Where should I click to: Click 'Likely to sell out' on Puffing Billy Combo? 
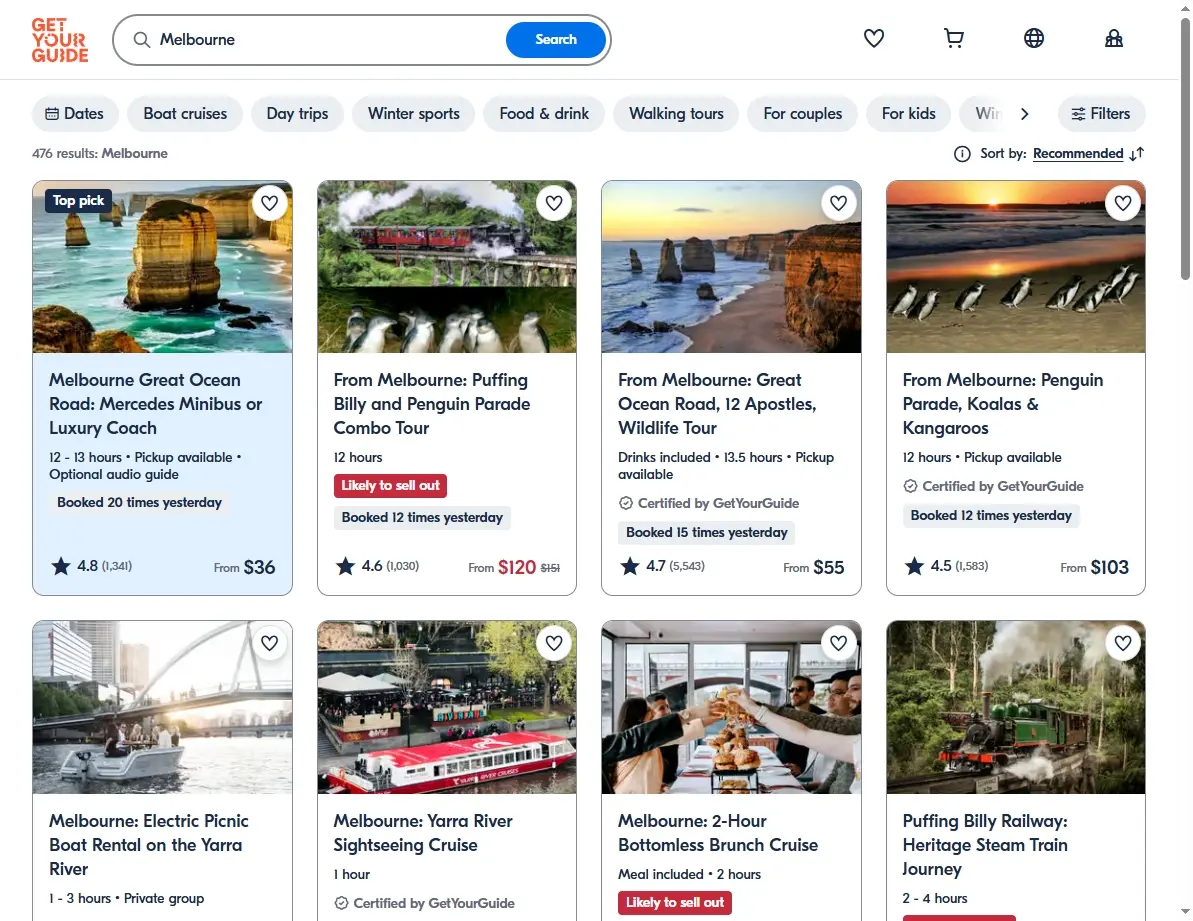point(390,485)
